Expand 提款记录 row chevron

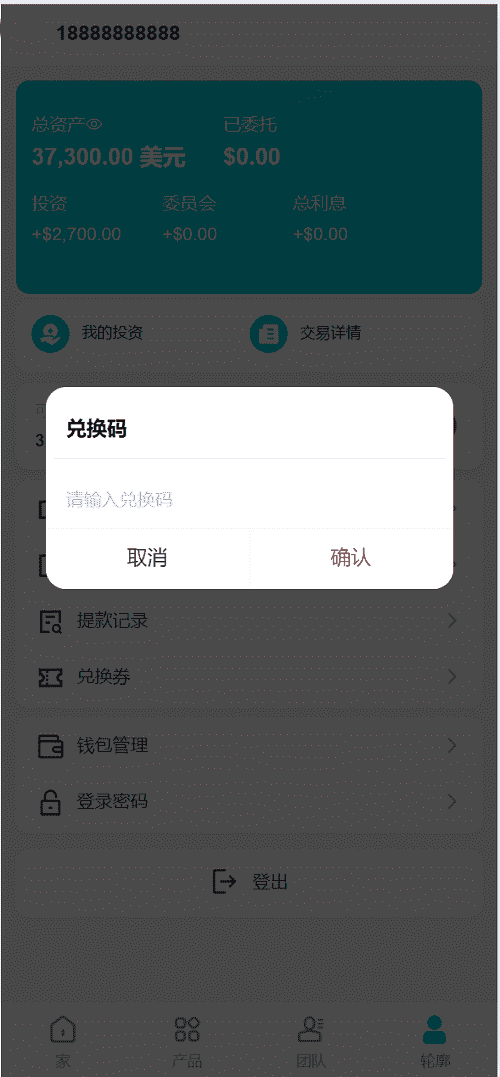452,622
